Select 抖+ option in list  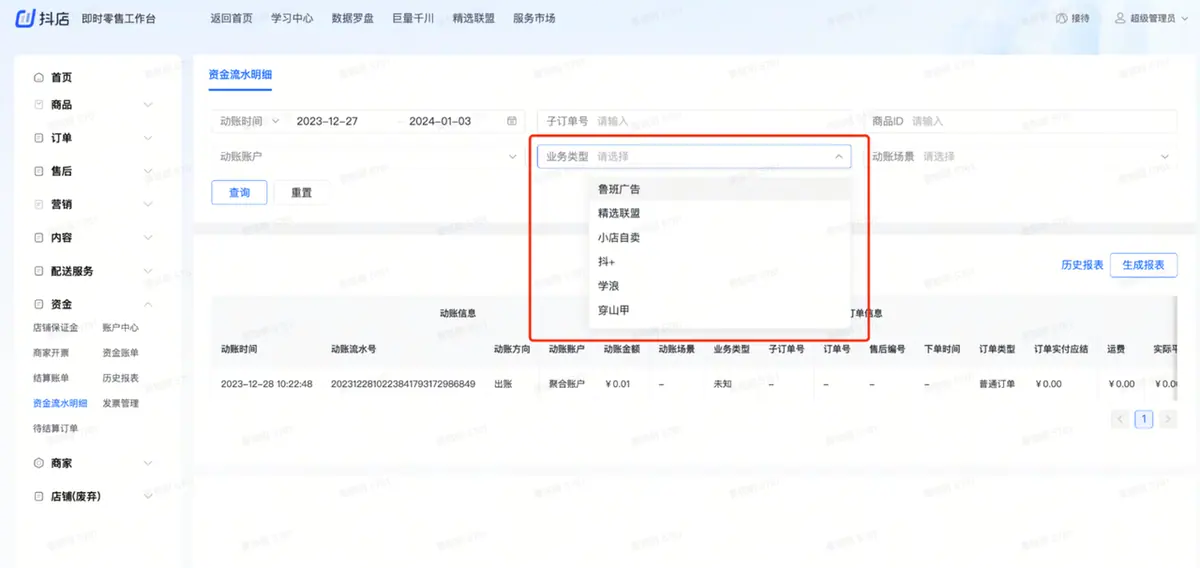pyautogui.click(x=720, y=262)
